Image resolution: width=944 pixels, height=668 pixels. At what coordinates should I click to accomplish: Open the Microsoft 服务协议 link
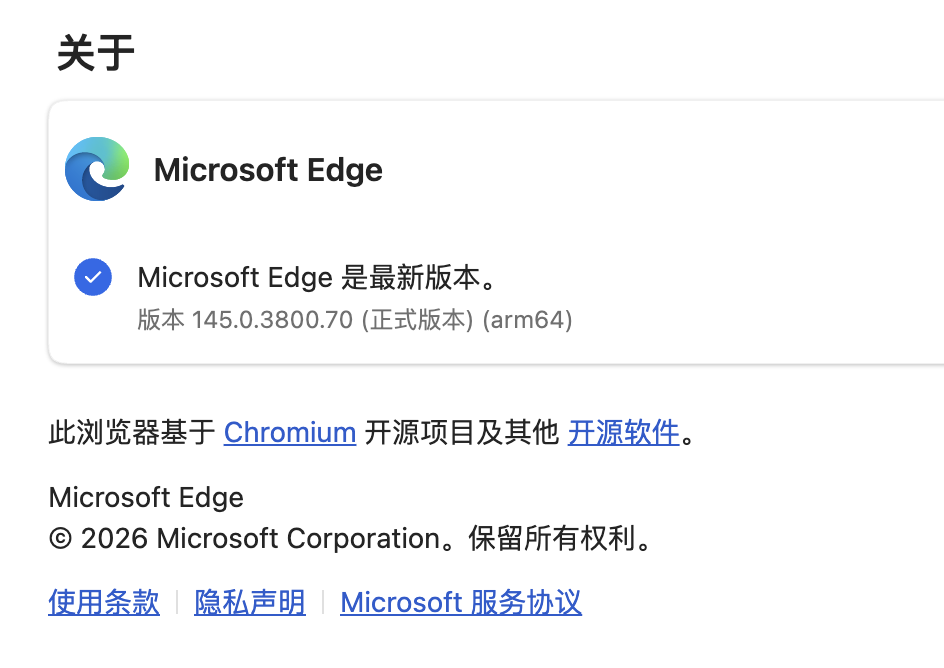tap(461, 602)
